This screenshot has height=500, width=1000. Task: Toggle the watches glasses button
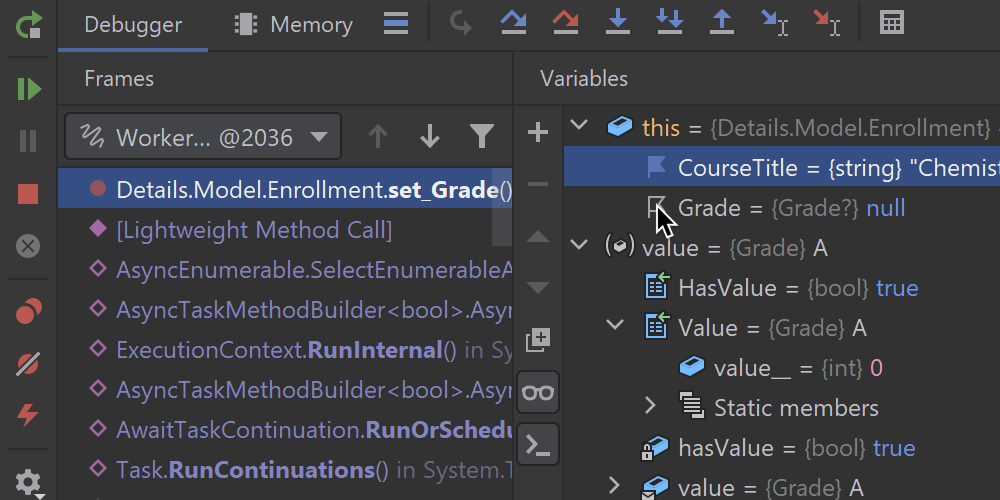538,392
